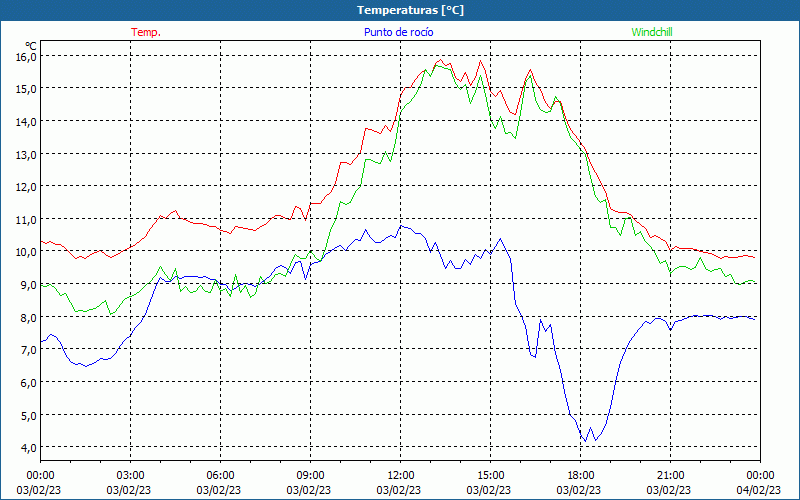Click the green Windchill legend label
This screenshot has width=800, height=500.
point(652,32)
